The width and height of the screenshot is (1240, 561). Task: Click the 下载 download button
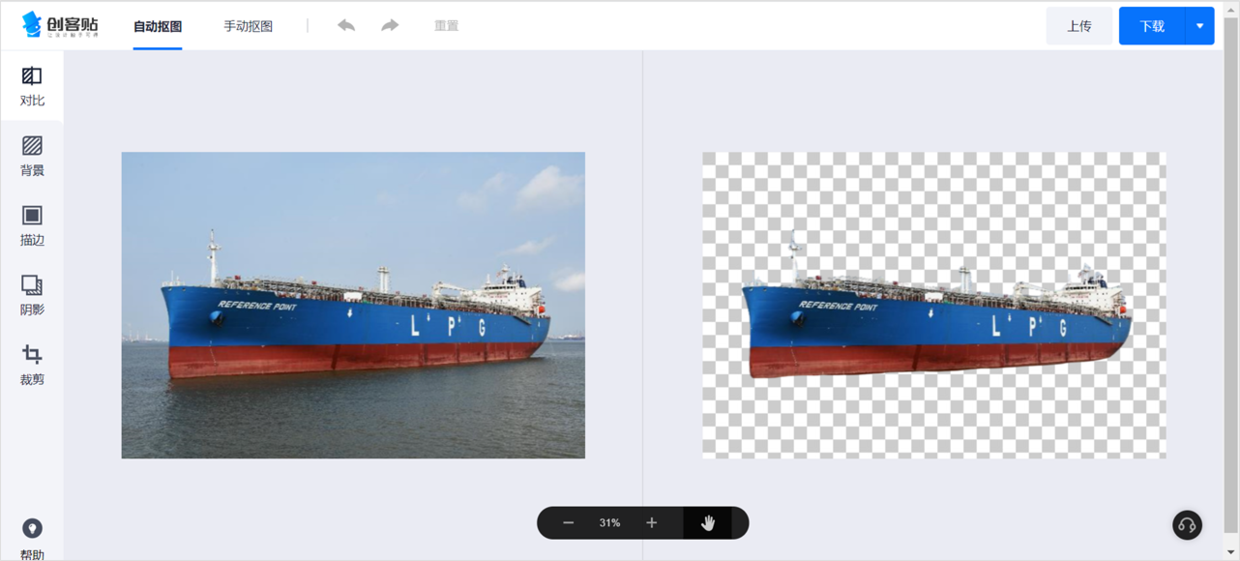(1152, 26)
